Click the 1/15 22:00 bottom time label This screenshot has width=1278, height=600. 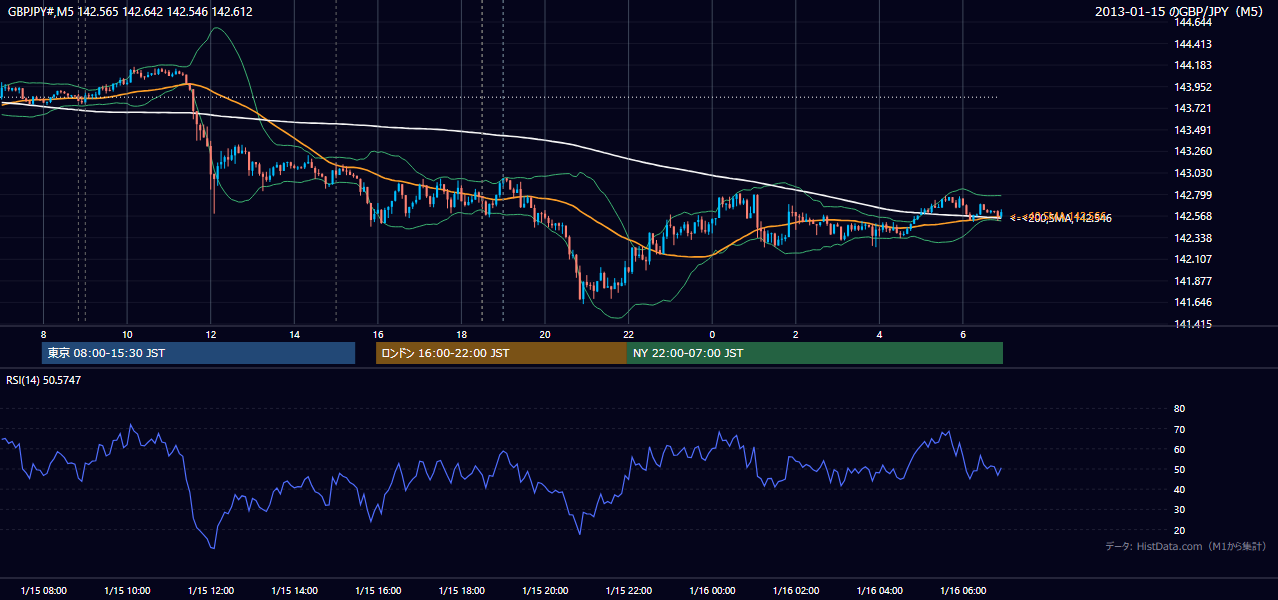point(629,591)
